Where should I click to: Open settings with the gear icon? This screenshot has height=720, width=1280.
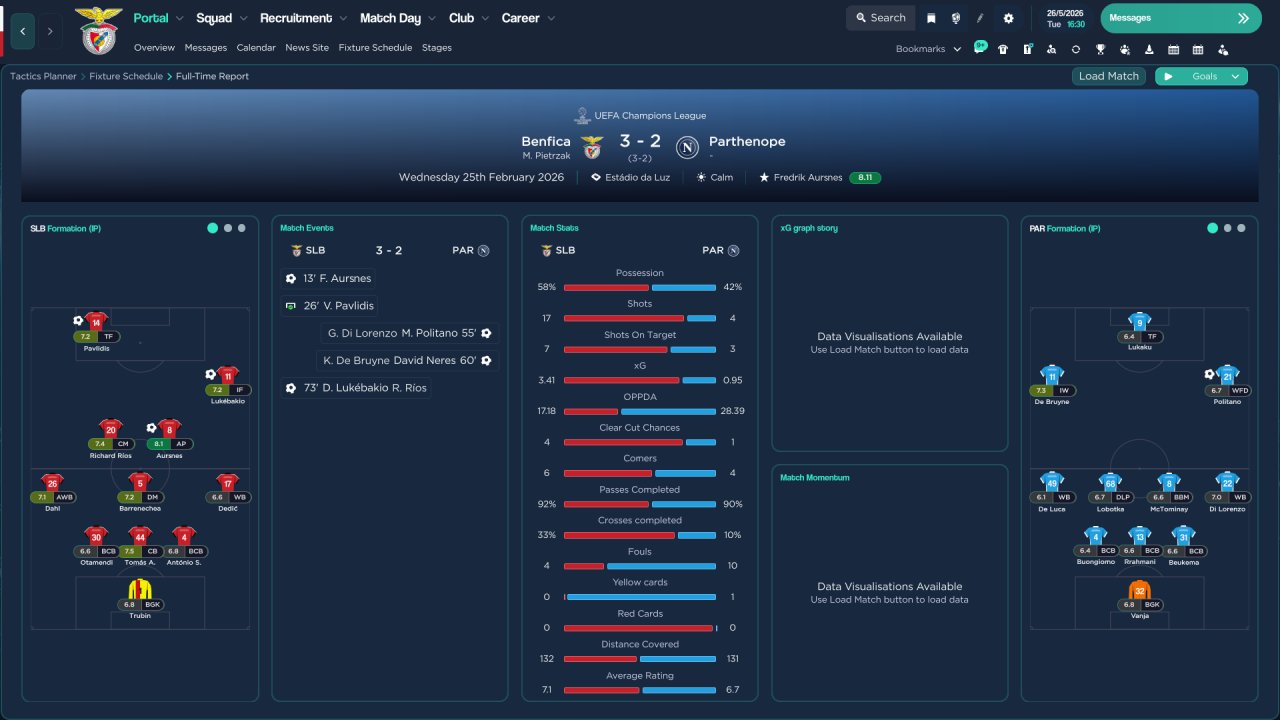pyautogui.click(x=1008, y=18)
